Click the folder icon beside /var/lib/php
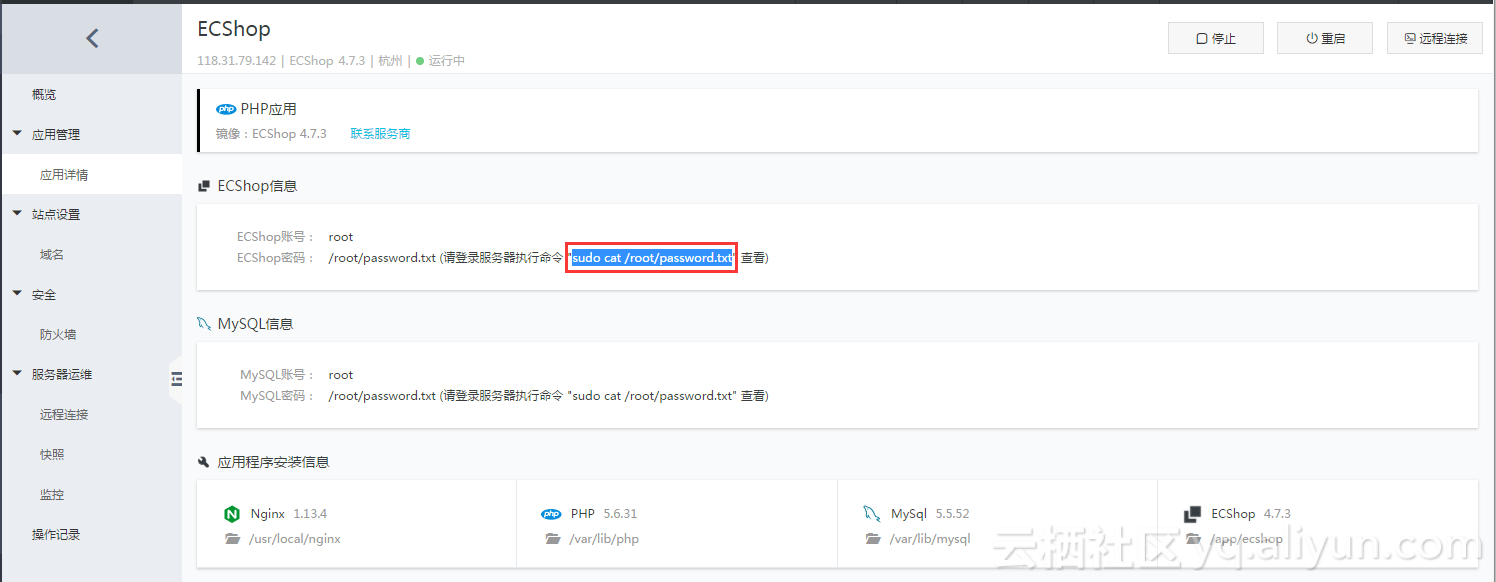Viewport: 1496px width, 582px height. tap(553, 539)
